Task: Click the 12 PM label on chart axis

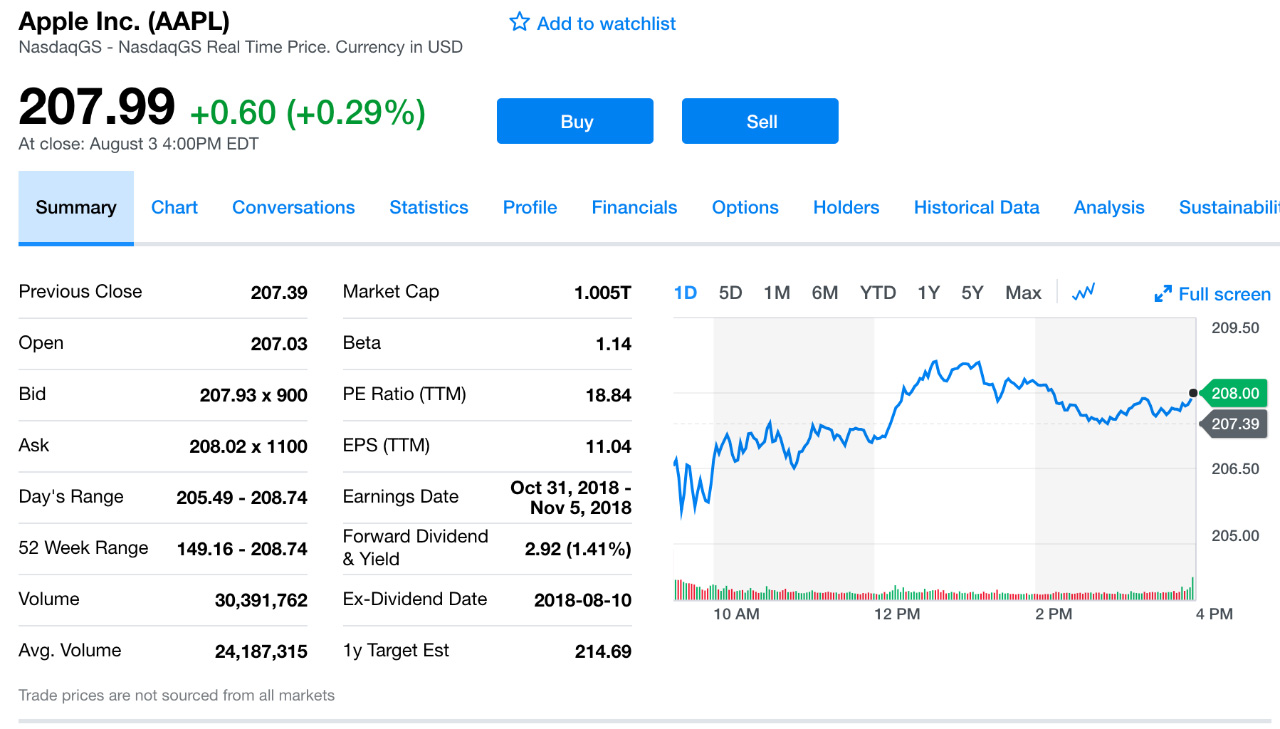Action: pyautogui.click(x=896, y=614)
